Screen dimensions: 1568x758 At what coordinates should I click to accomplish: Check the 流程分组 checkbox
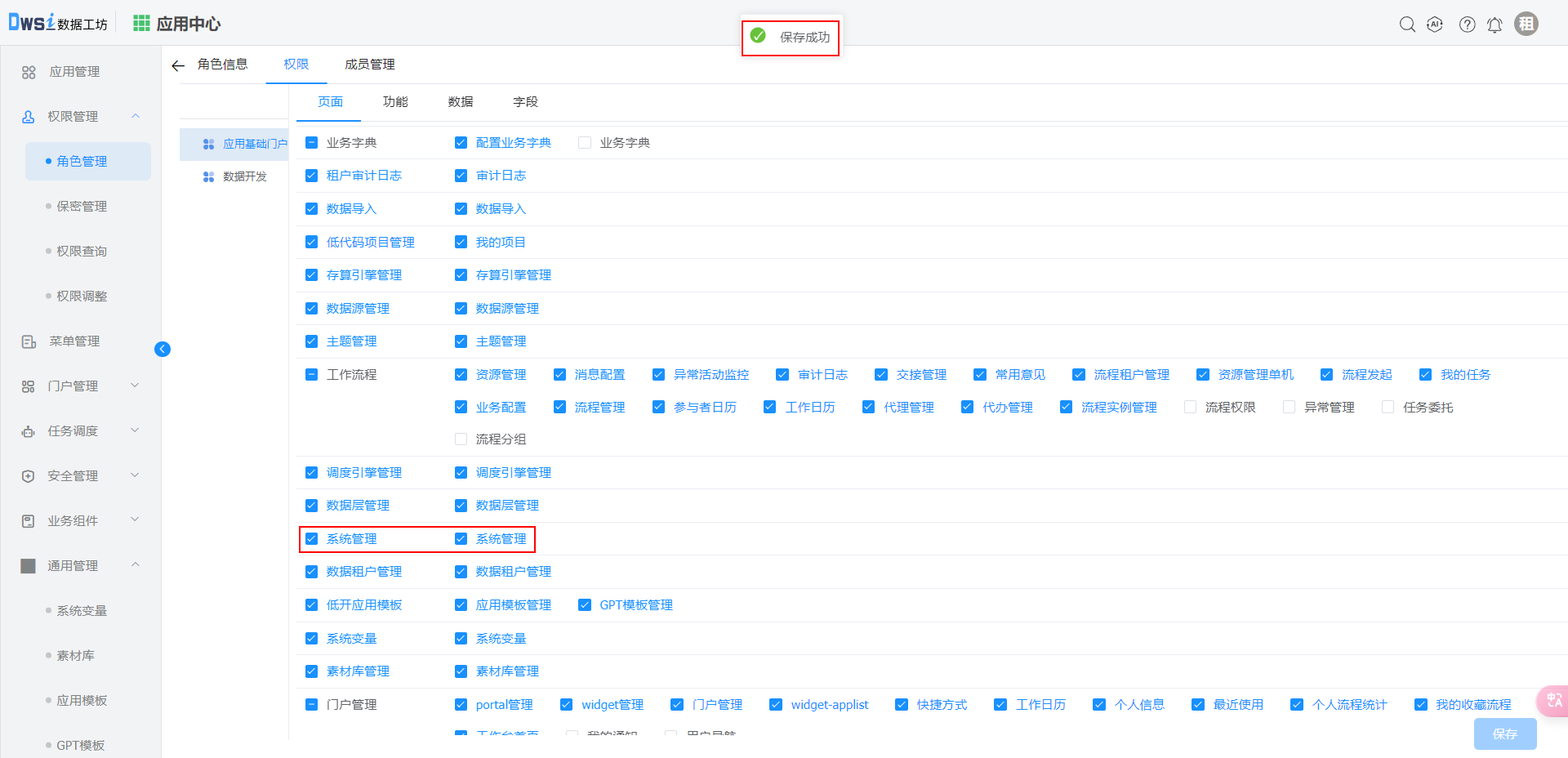point(461,439)
